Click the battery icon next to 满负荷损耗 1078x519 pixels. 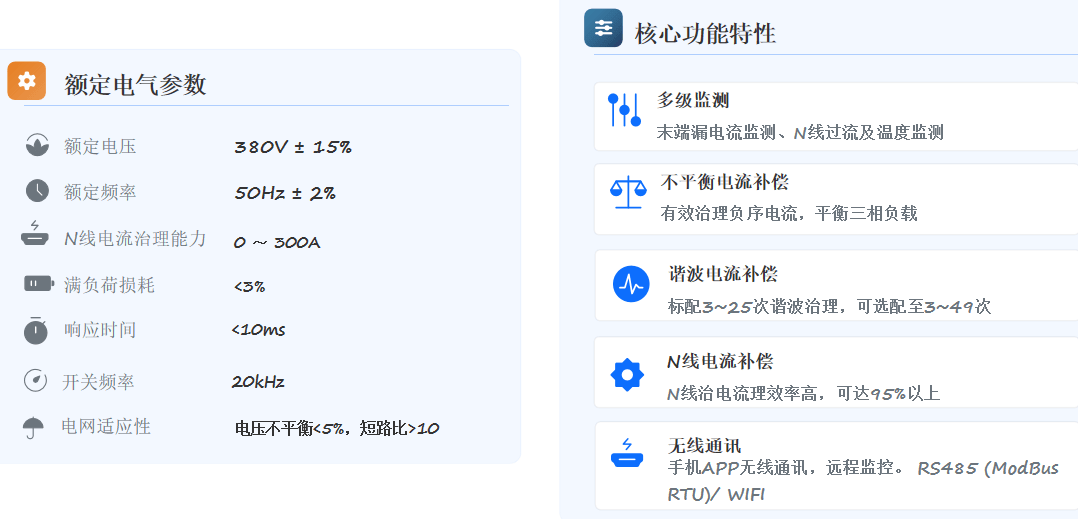(x=38, y=283)
